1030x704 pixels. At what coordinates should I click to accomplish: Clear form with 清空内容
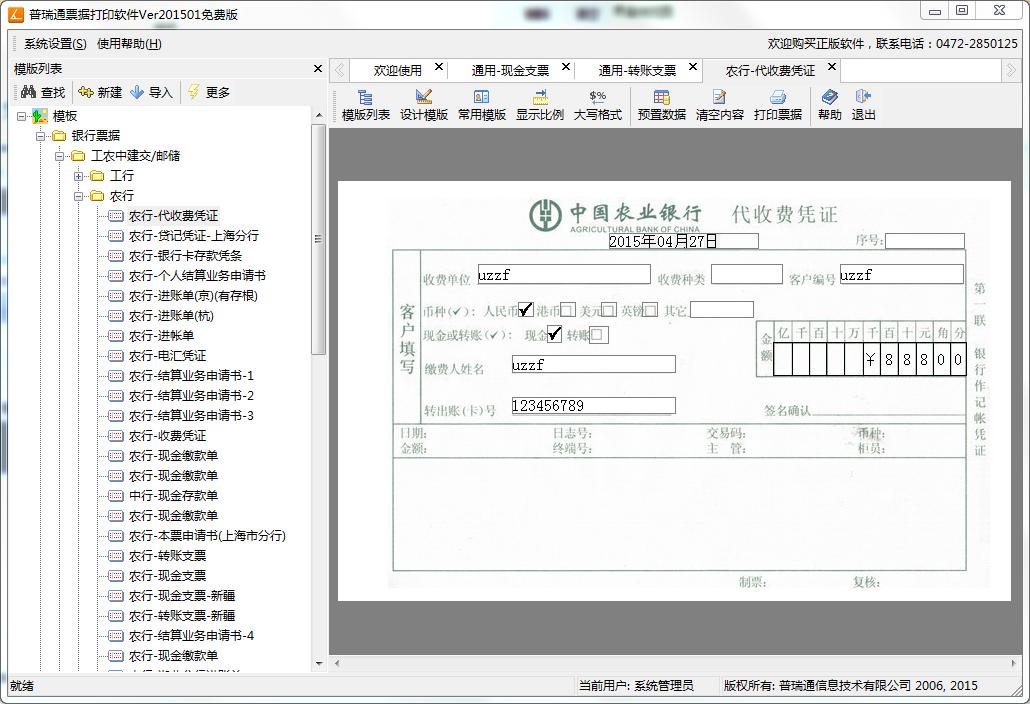(719, 106)
